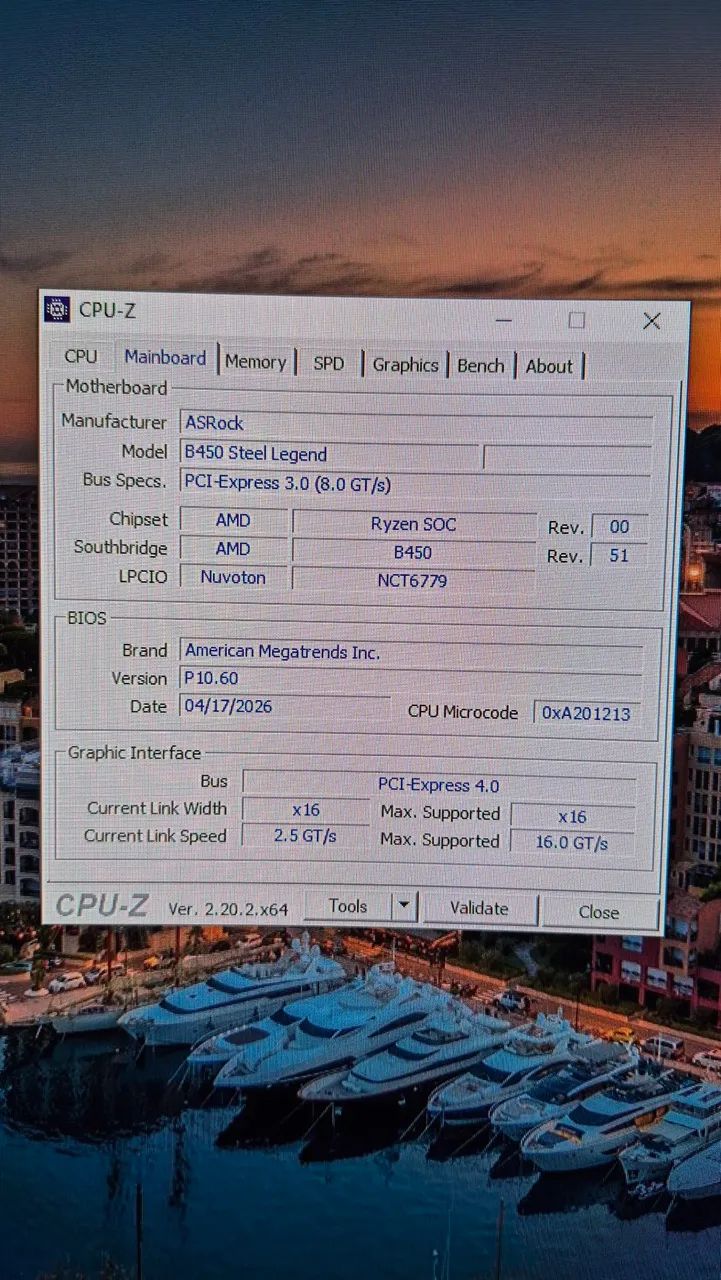Click the Southbridge Rev. value 51

point(619,556)
